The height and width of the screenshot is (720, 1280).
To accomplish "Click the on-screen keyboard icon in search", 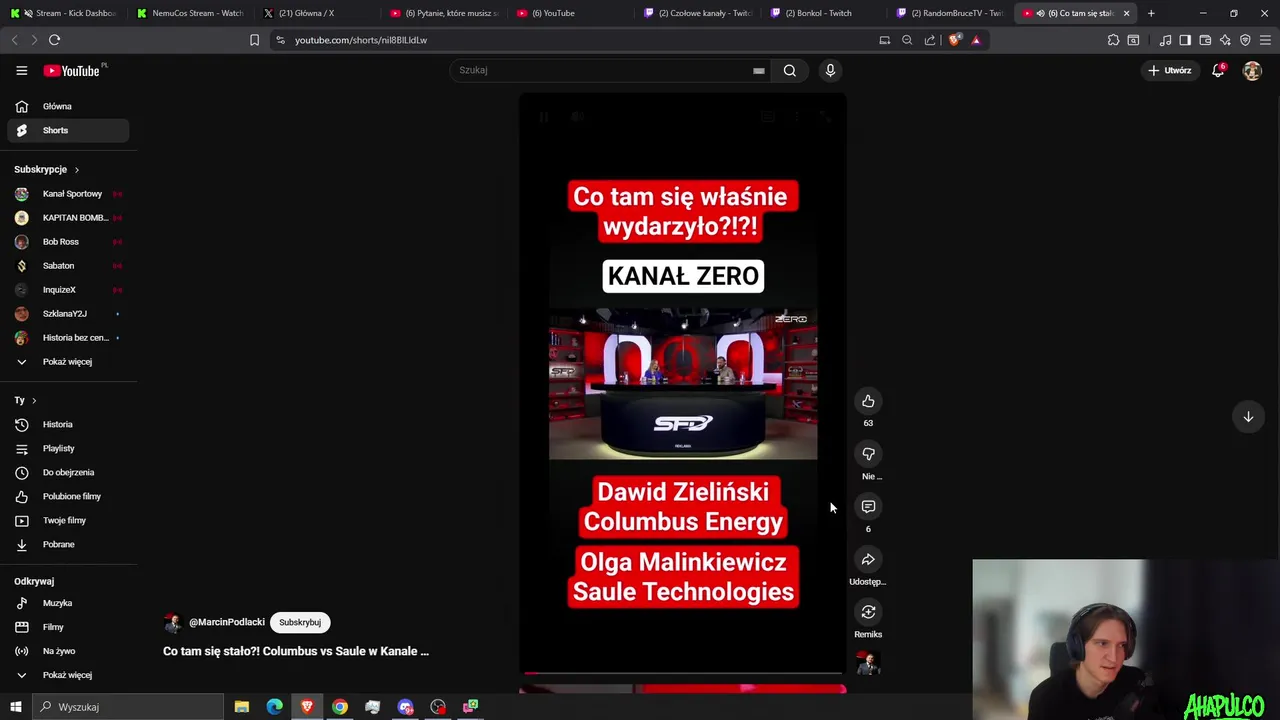I will pos(759,70).
